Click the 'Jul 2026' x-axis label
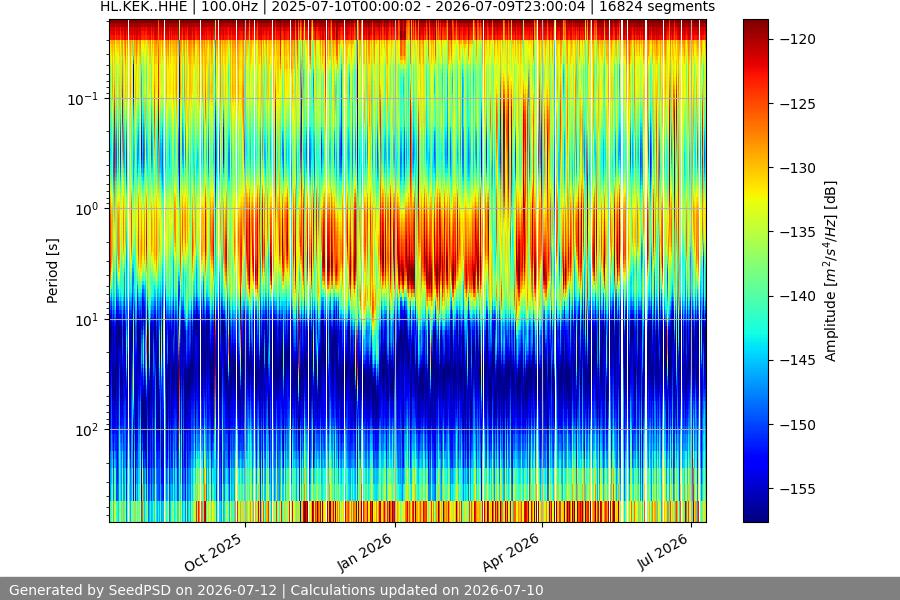Screen dimensions: 900x600 coord(662,552)
